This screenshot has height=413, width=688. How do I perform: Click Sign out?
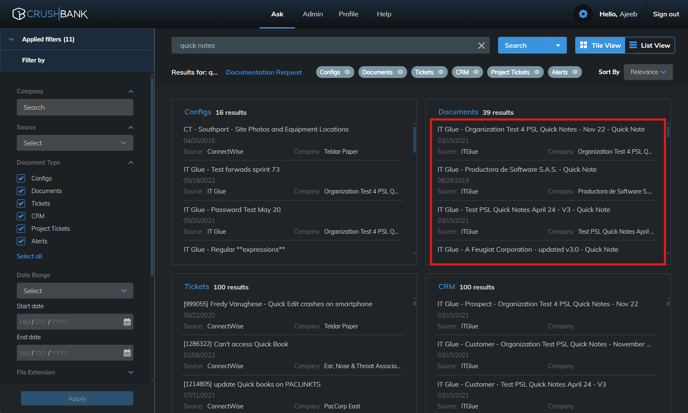[x=666, y=14]
